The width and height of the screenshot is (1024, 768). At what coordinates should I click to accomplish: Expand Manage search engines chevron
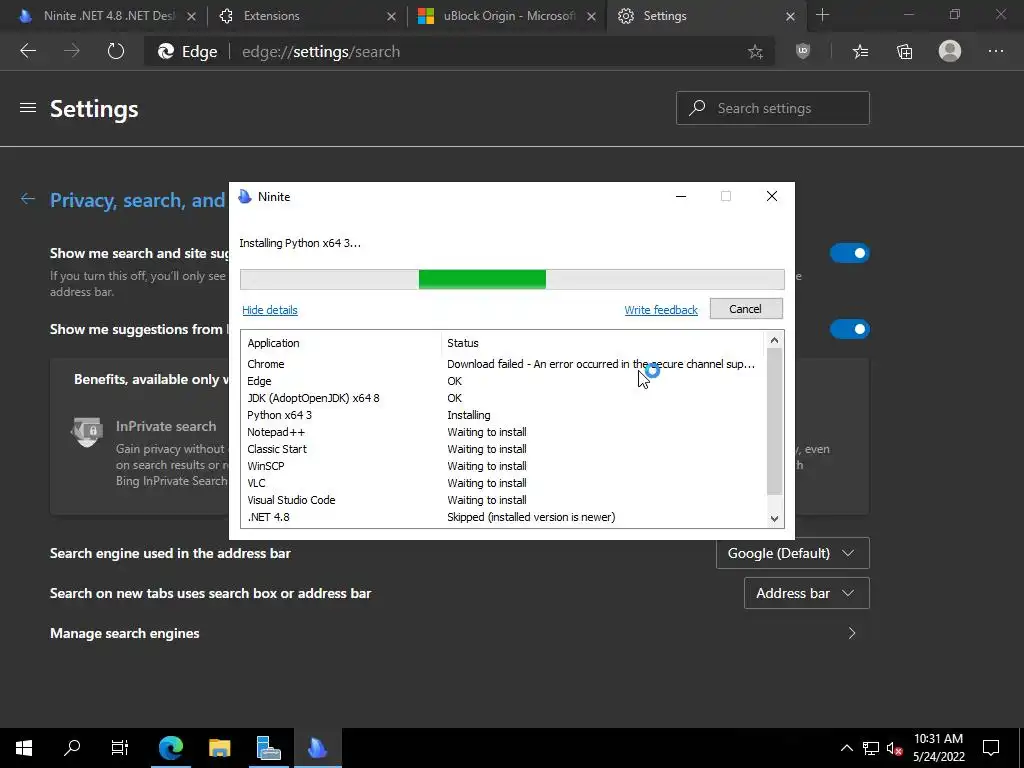tap(852, 633)
